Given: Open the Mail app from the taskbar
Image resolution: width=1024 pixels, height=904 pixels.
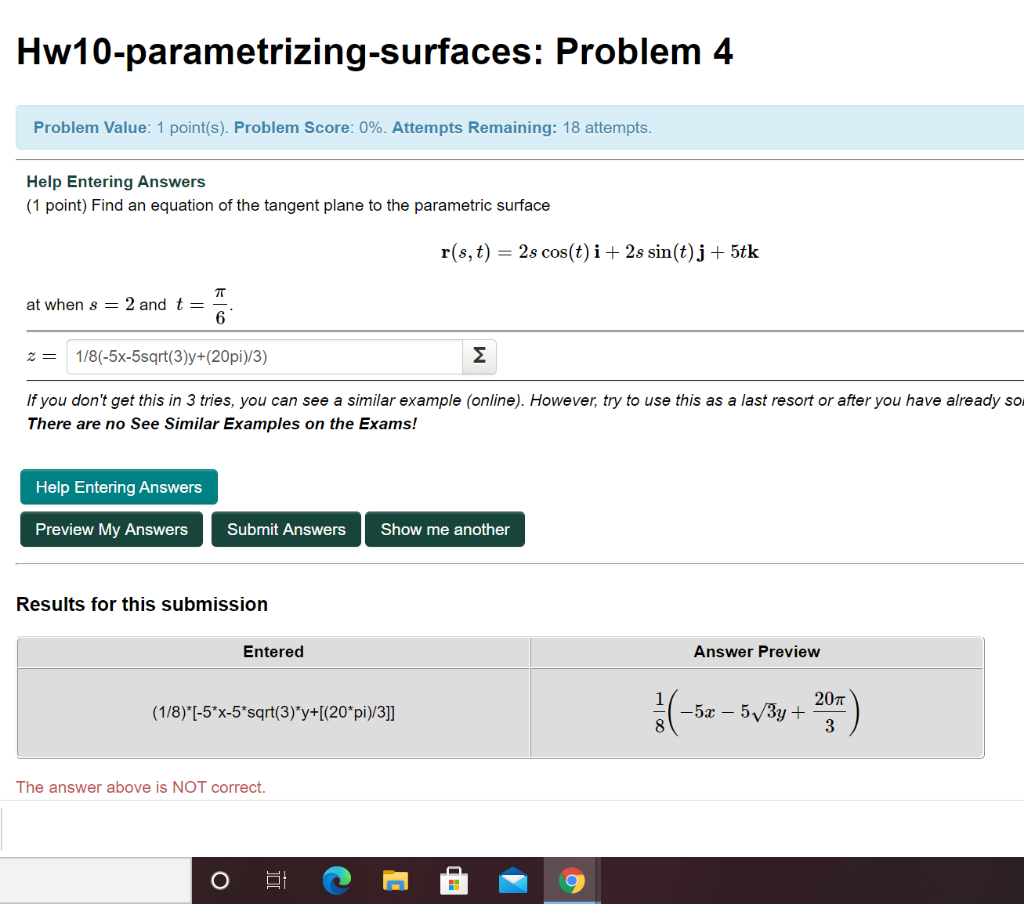Looking at the screenshot, I should click(x=513, y=880).
